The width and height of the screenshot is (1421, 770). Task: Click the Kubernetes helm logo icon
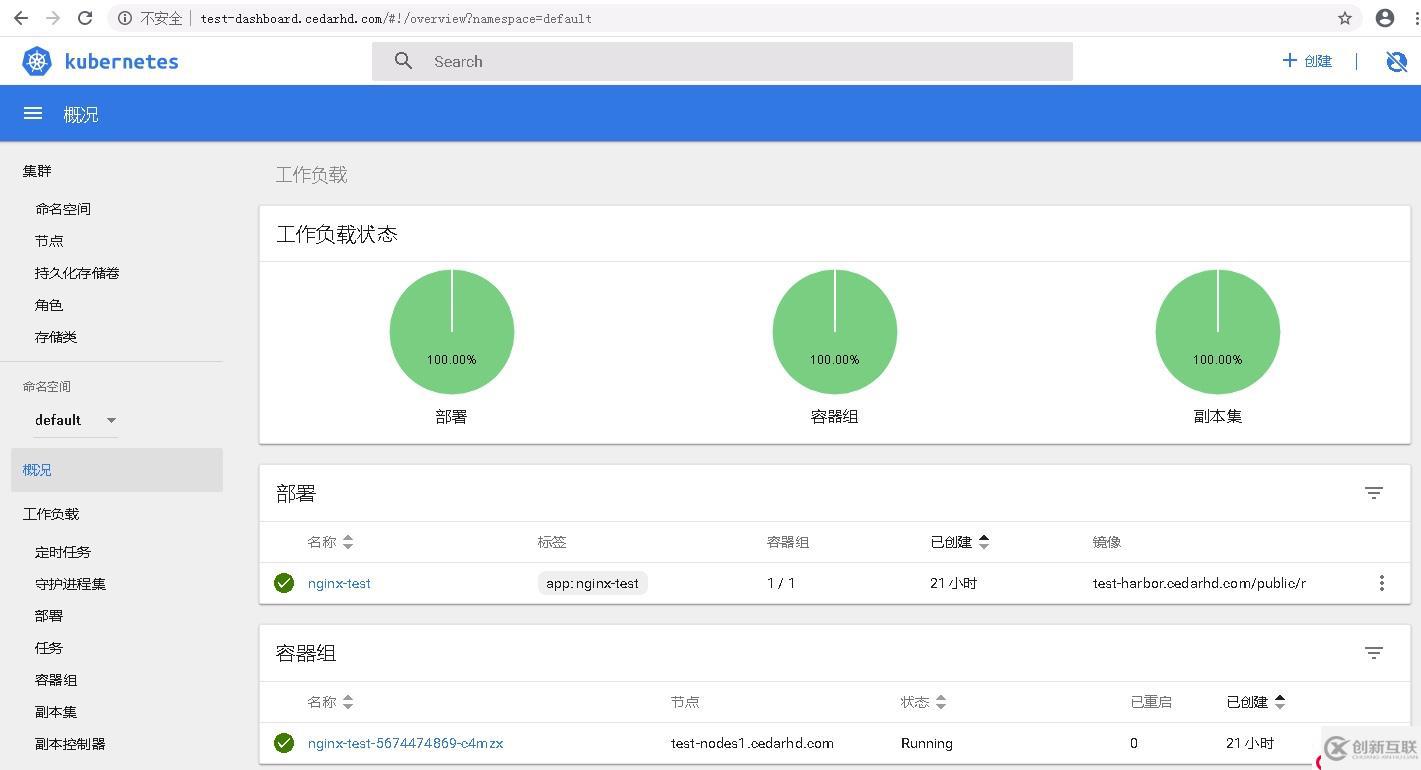coord(37,61)
